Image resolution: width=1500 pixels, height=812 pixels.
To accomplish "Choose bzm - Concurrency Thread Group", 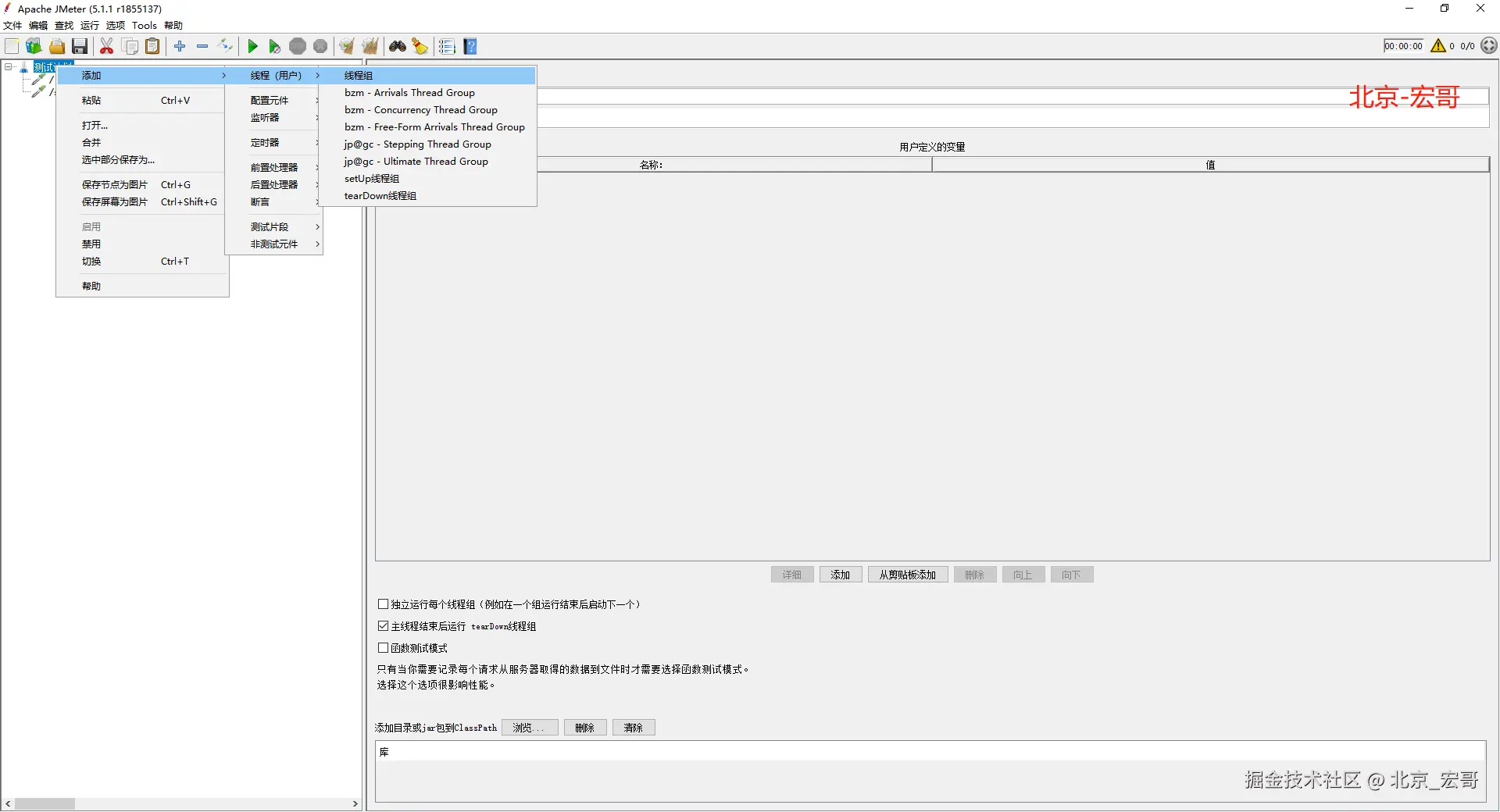I will click(427, 110).
